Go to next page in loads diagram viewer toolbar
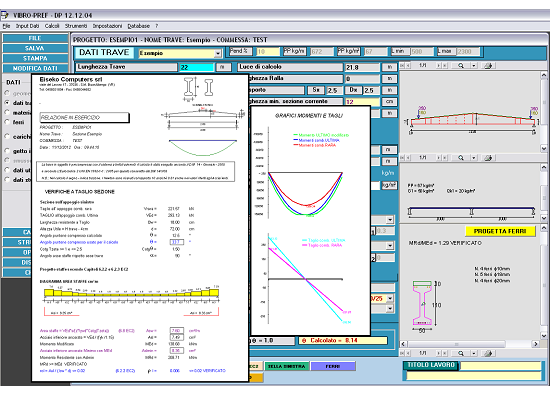Viewport: 550px width, 400px height. coord(438,158)
